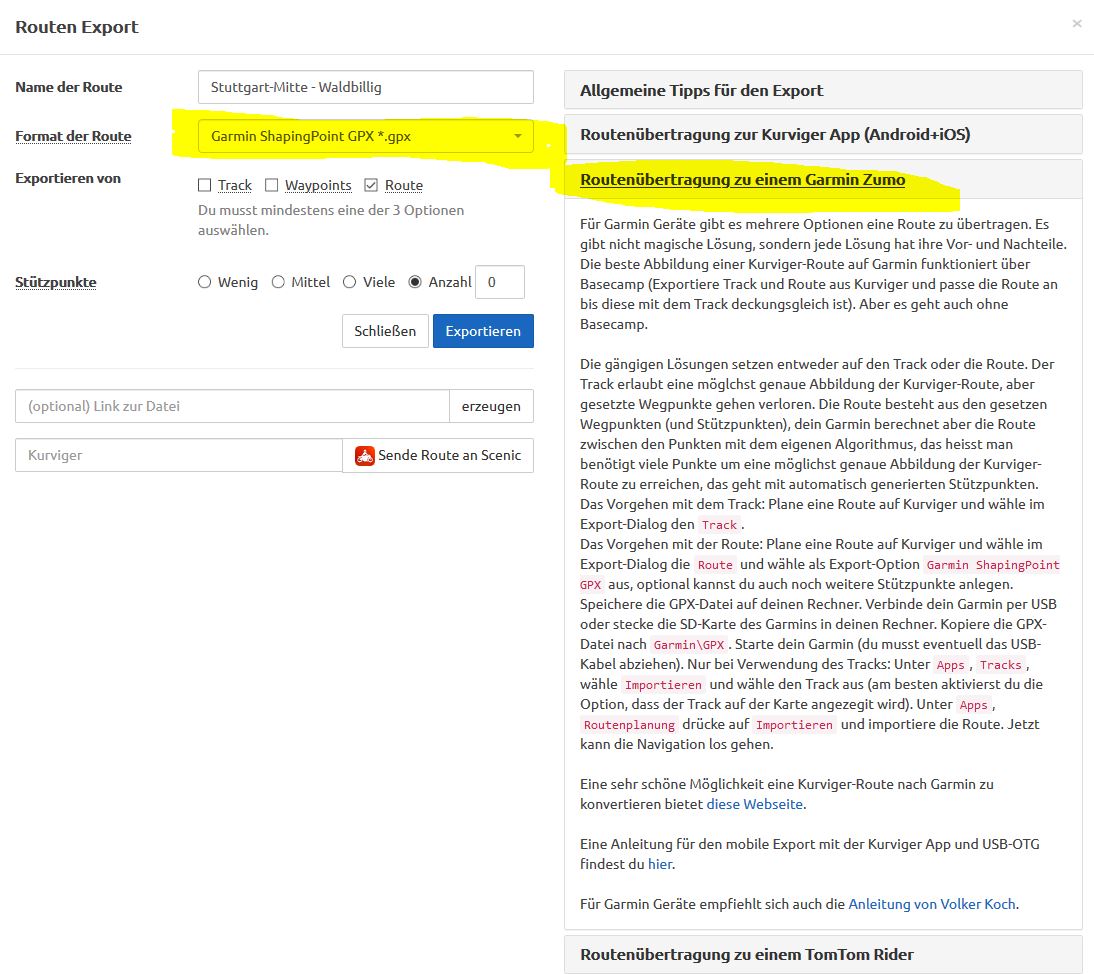Click the Name der Route text field
1094x974 pixels.
[x=366, y=87]
